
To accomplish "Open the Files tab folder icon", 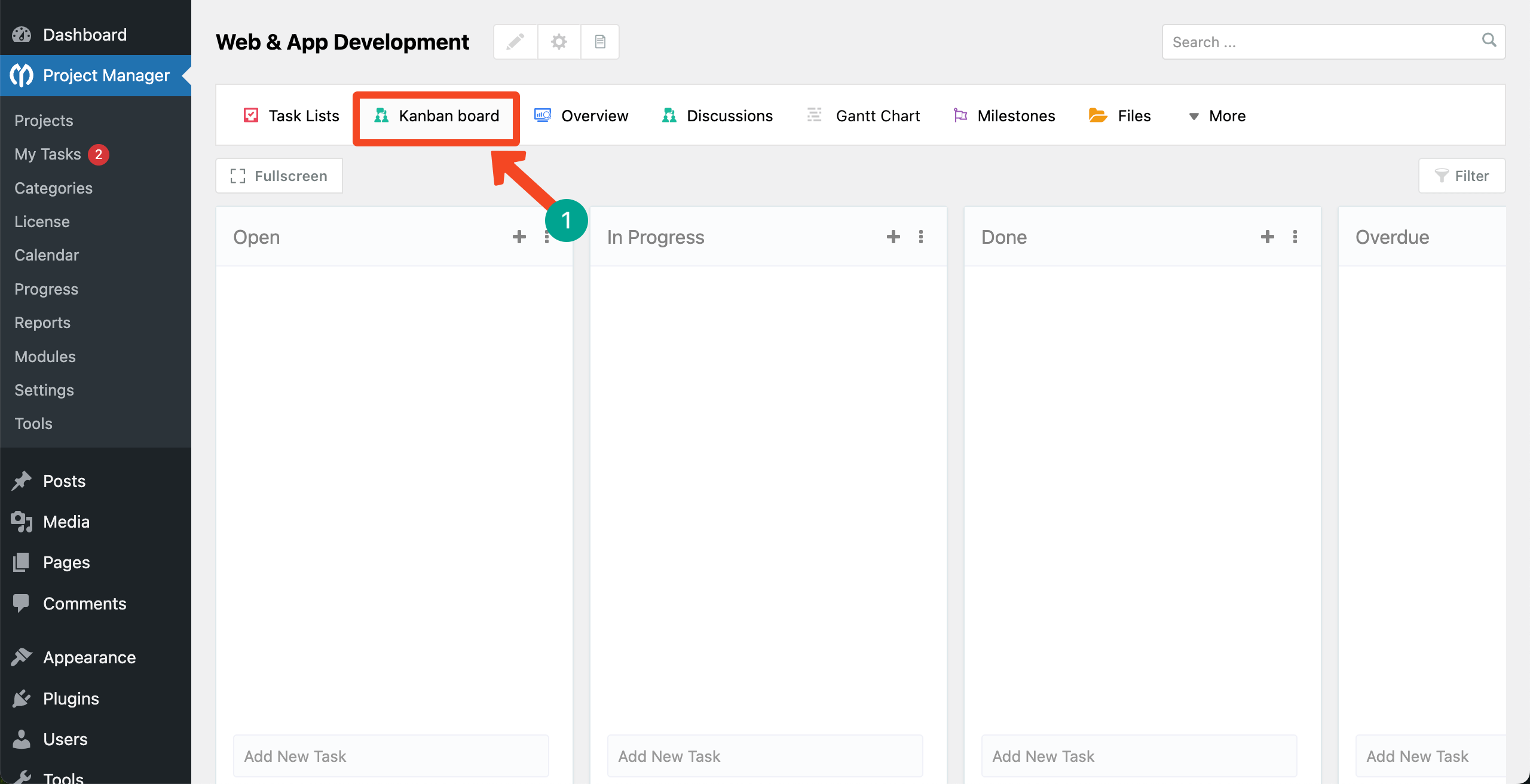I will 1097,115.
